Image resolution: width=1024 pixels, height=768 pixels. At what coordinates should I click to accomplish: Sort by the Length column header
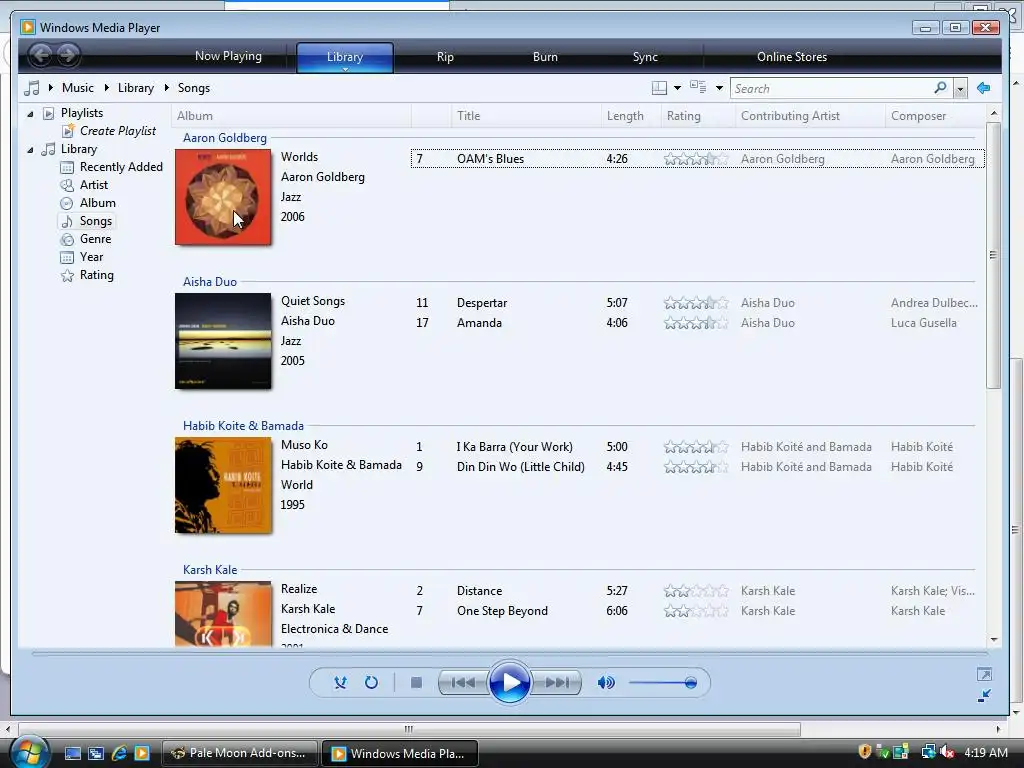(x=631, y=116)
